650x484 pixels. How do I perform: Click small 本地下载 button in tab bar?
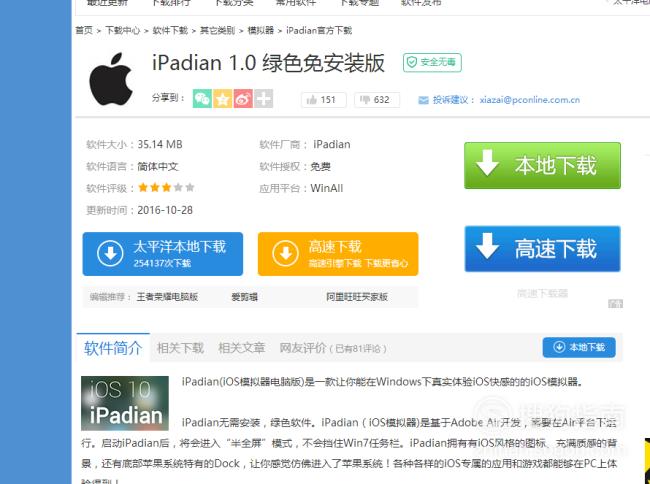pyautogui.click(x=579, y=347)
